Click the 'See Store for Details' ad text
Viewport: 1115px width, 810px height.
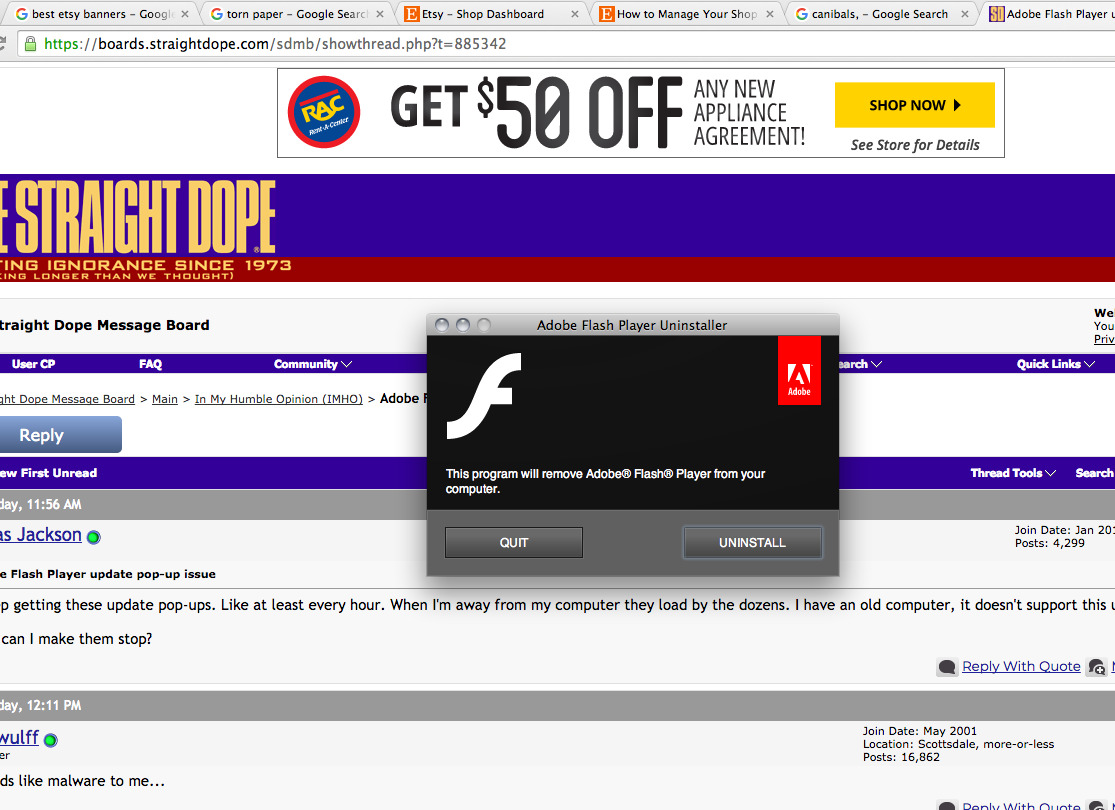[915, 144]
